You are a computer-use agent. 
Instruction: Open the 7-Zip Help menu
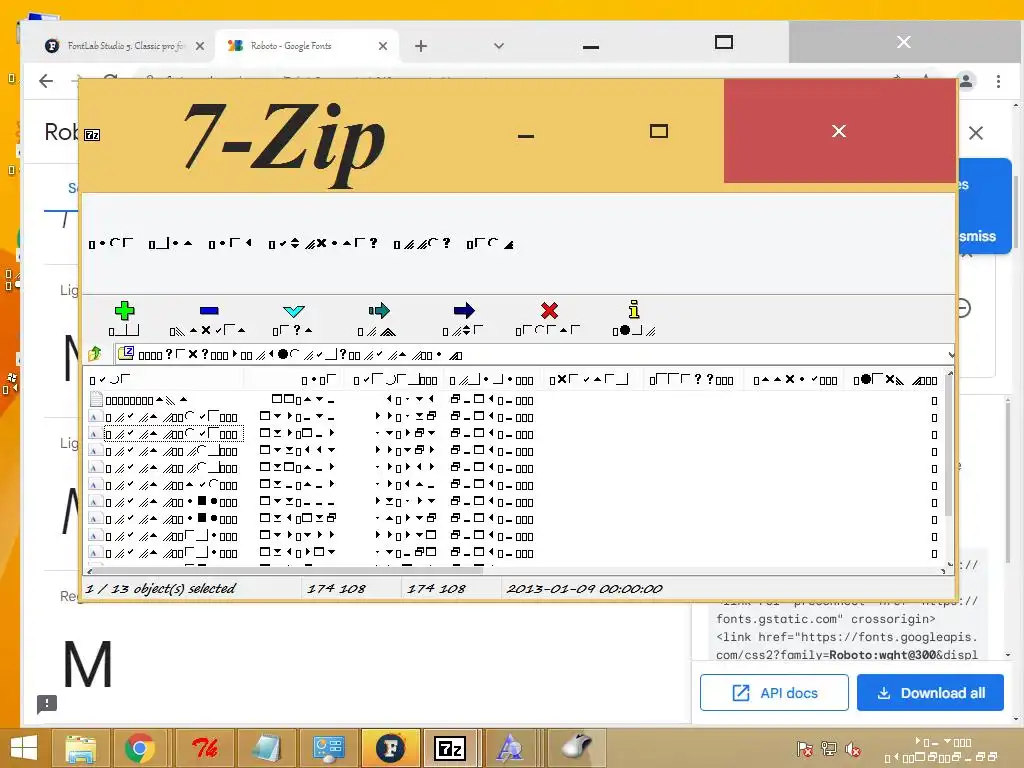point(490,244)
